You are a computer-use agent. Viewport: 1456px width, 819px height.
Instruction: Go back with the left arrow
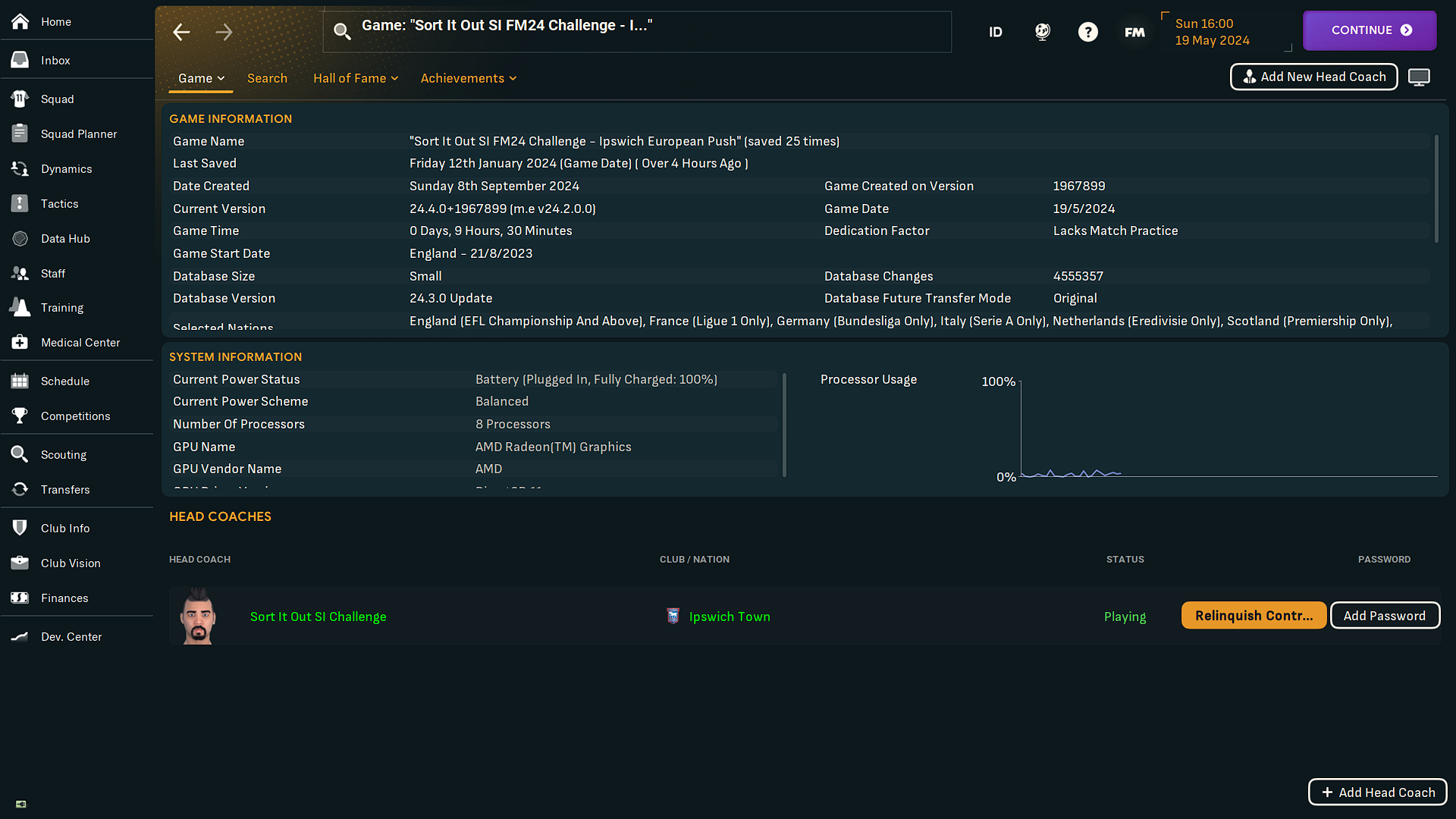click(181, 32)
